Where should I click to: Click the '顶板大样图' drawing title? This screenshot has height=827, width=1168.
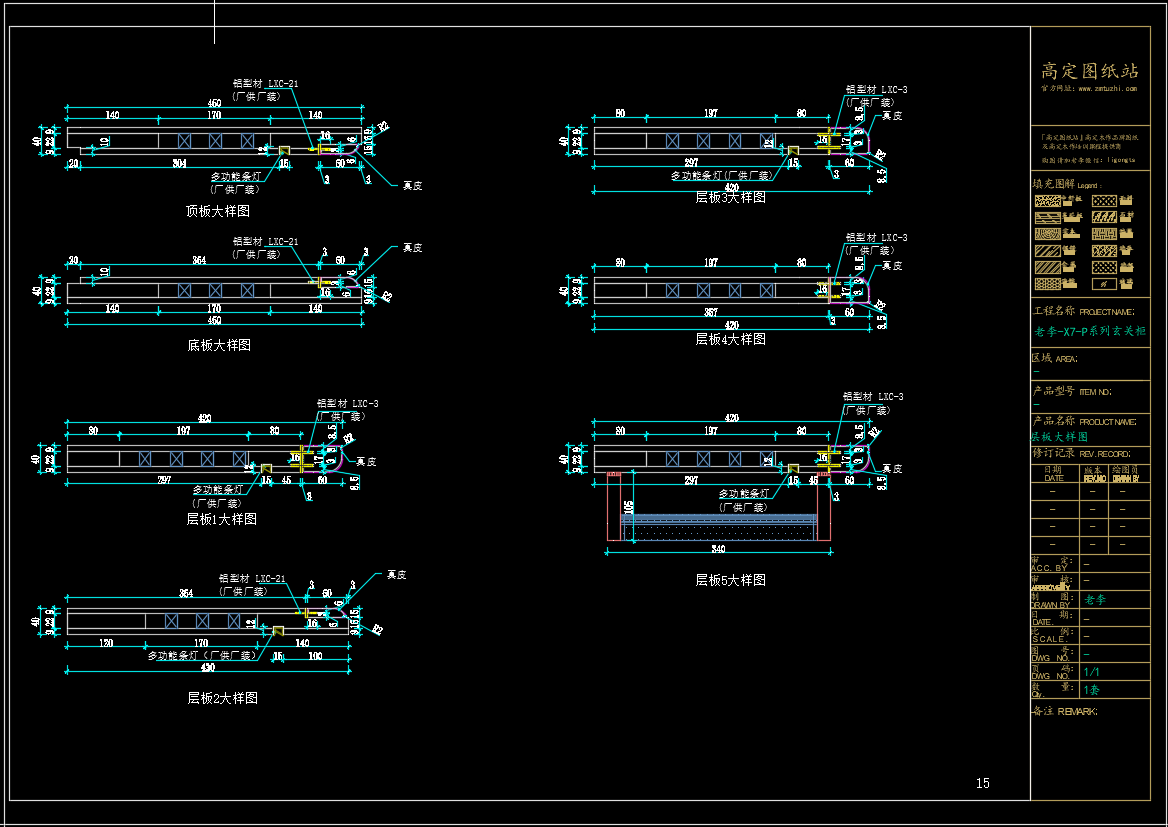point(218,211)
